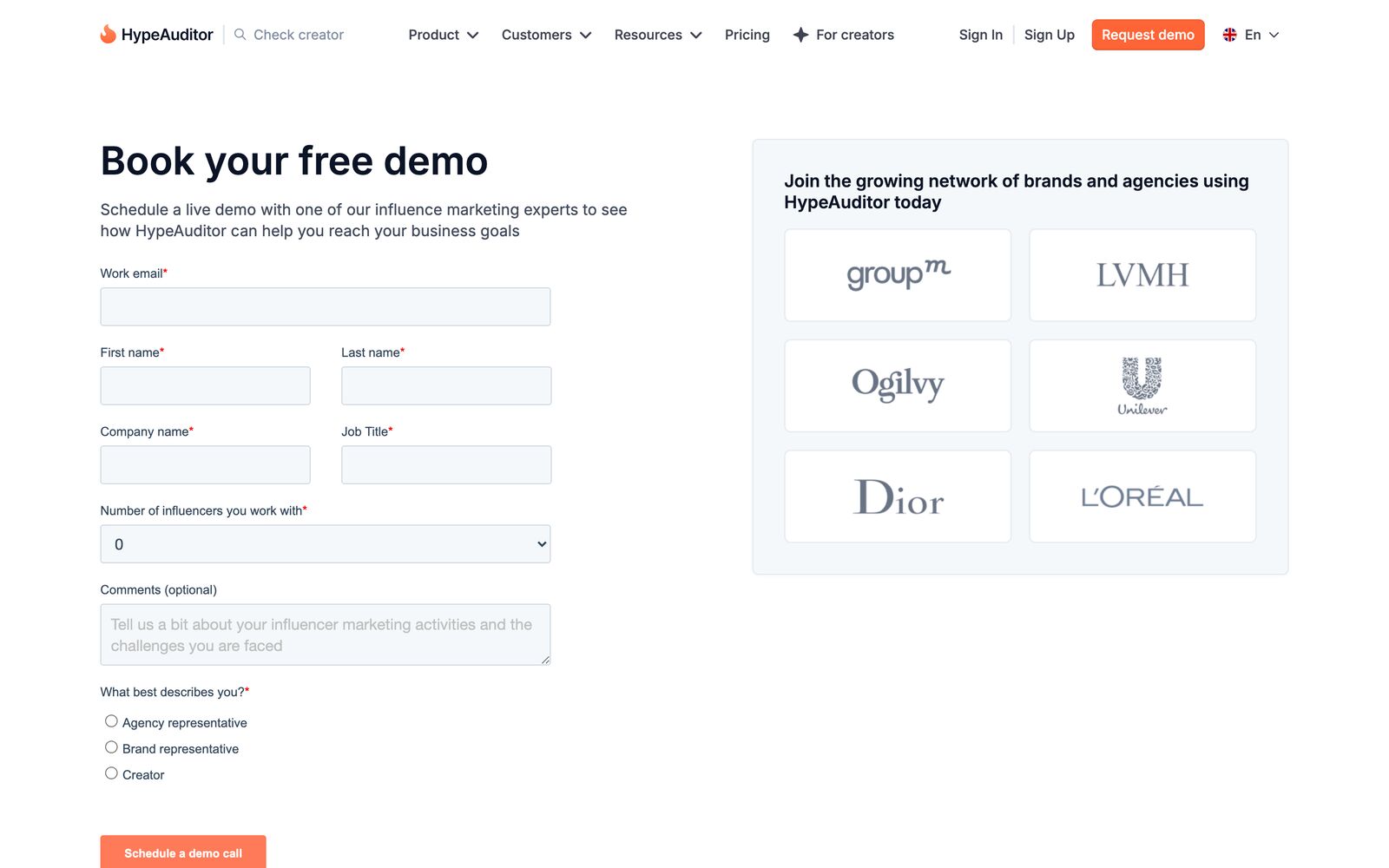The image size is (1389, 868).
Task: Go to the Pricing page
Action: tap(747, 35)
